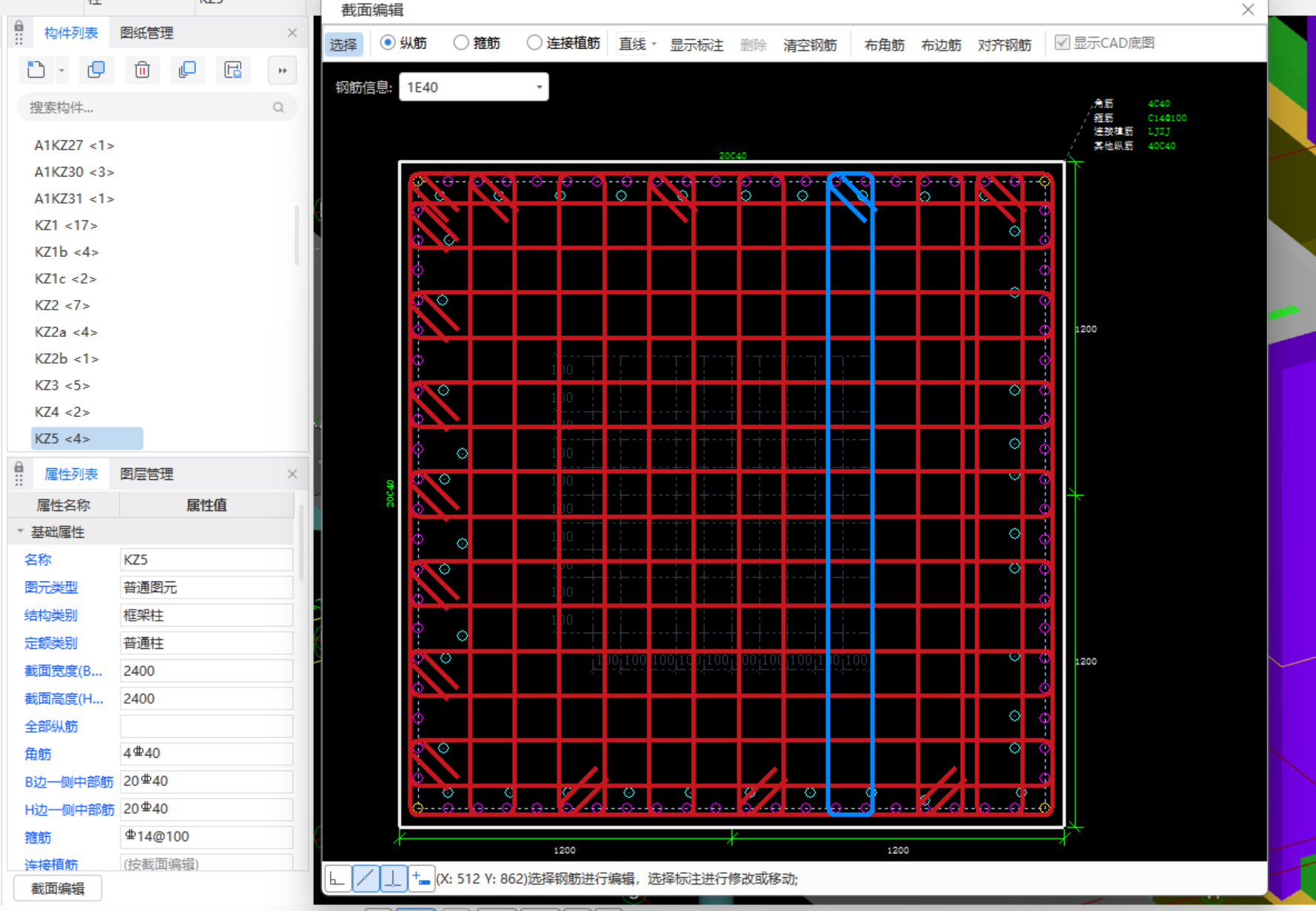Image resolution: width=1316 pixels, height=911 pixels.
Task: Click the new component icon
Action: tap(36, 70)
